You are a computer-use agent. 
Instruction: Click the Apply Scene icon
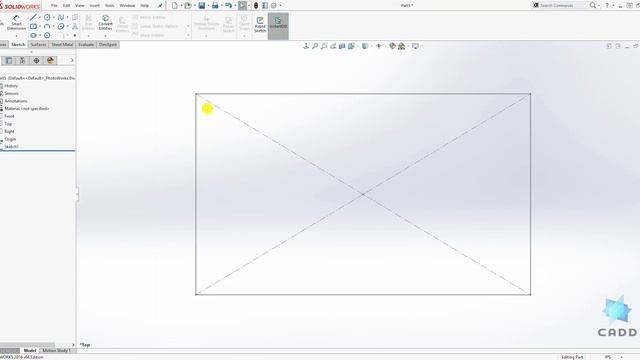tap(402, 46)
